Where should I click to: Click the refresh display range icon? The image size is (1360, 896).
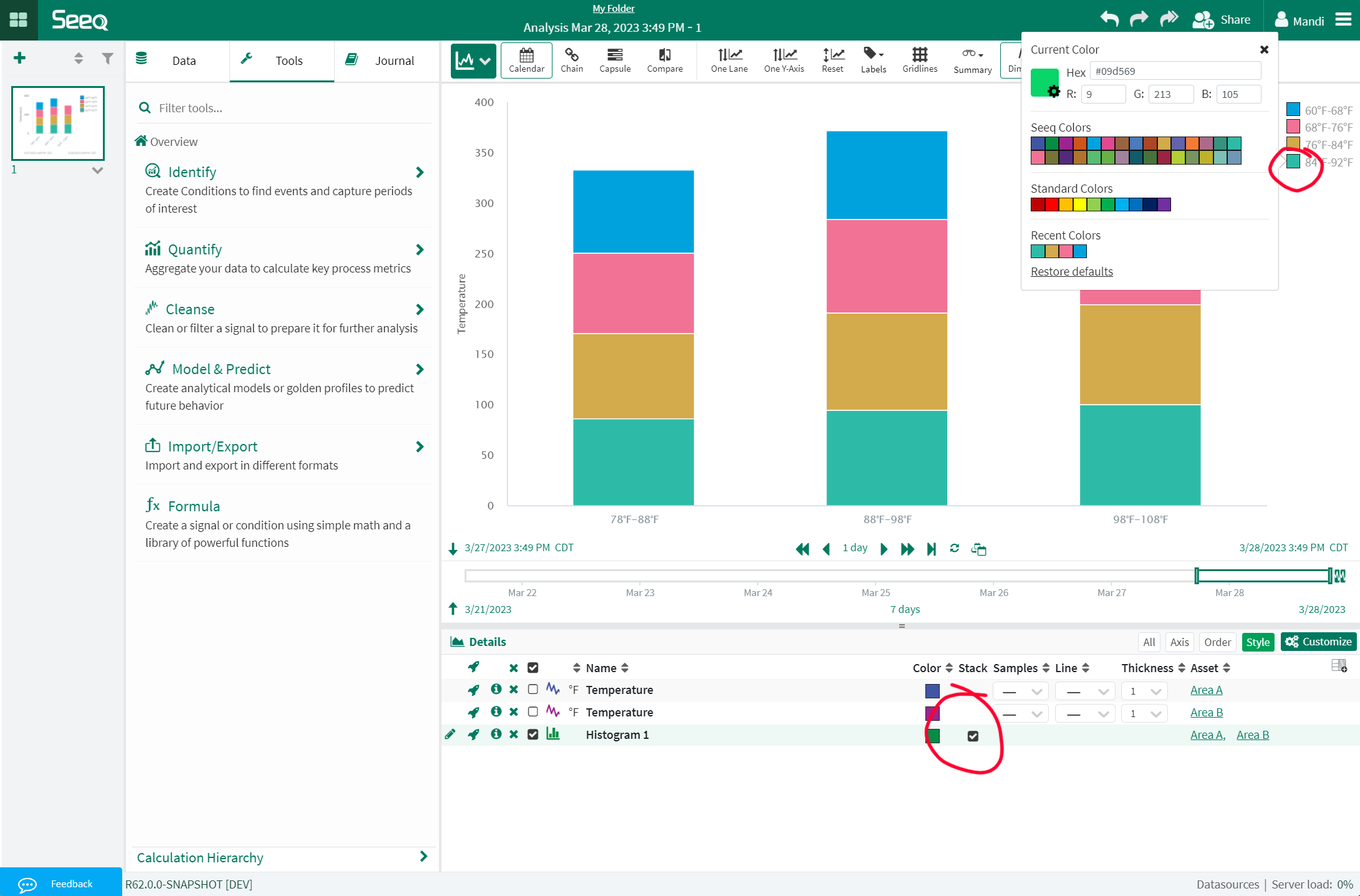coord(954,548)
